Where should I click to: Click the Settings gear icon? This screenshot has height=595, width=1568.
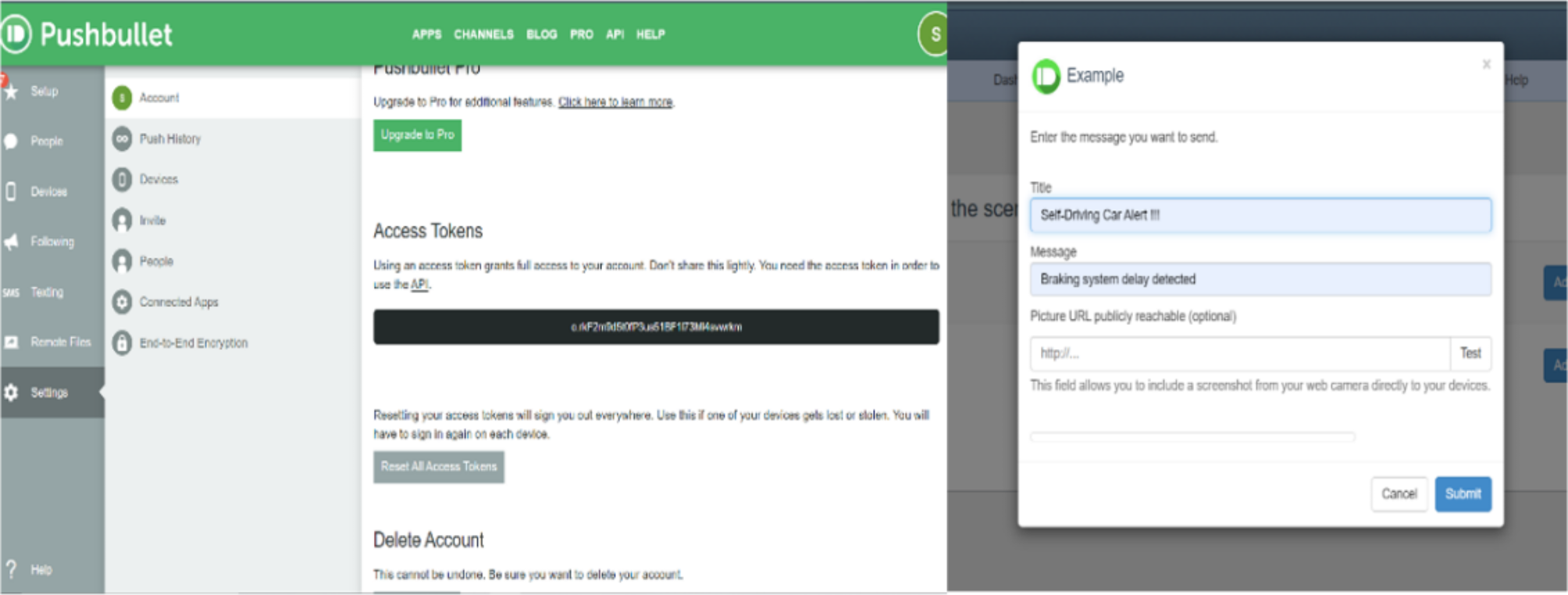(11, 393)
